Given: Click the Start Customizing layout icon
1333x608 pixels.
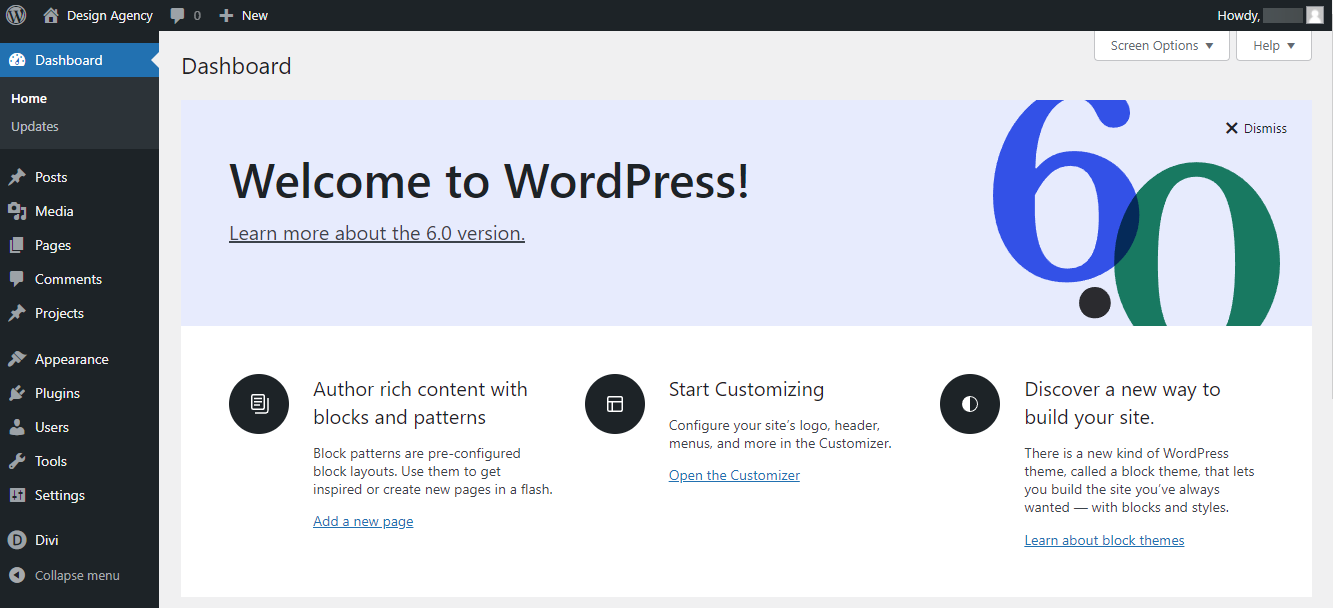Looking at the screenshot, I should click(615, 404).
